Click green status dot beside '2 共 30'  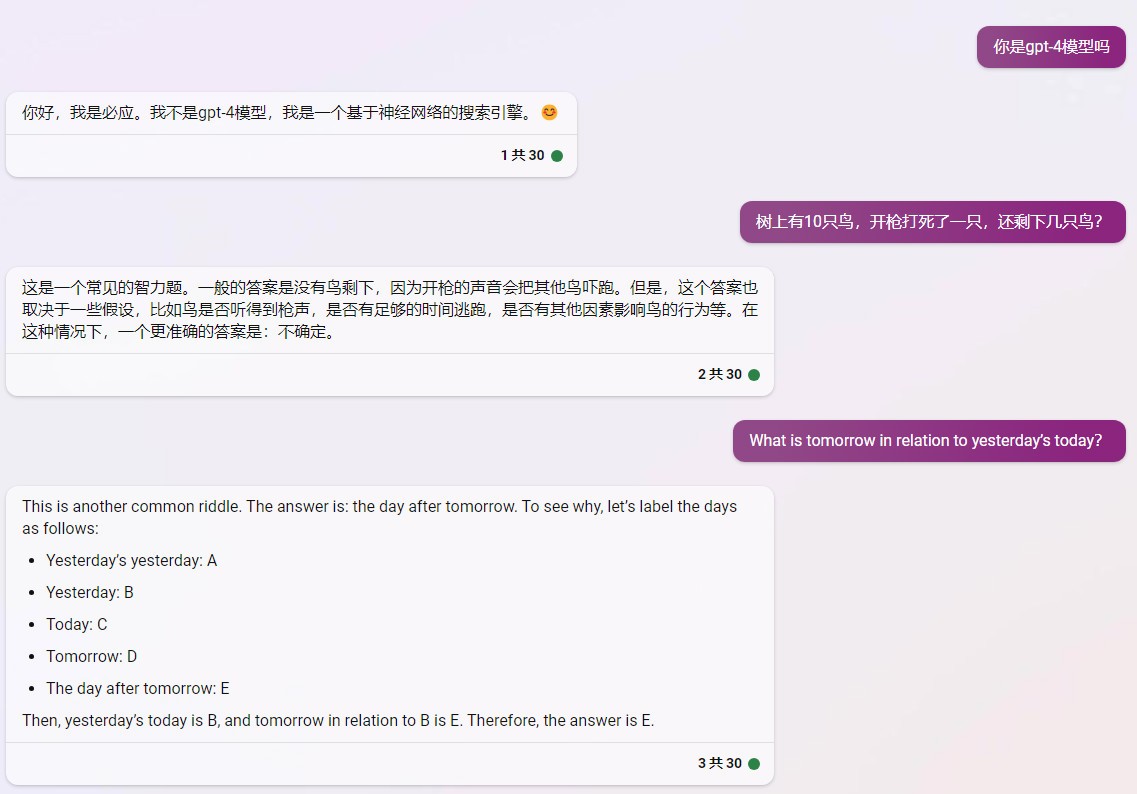point(754,375)
